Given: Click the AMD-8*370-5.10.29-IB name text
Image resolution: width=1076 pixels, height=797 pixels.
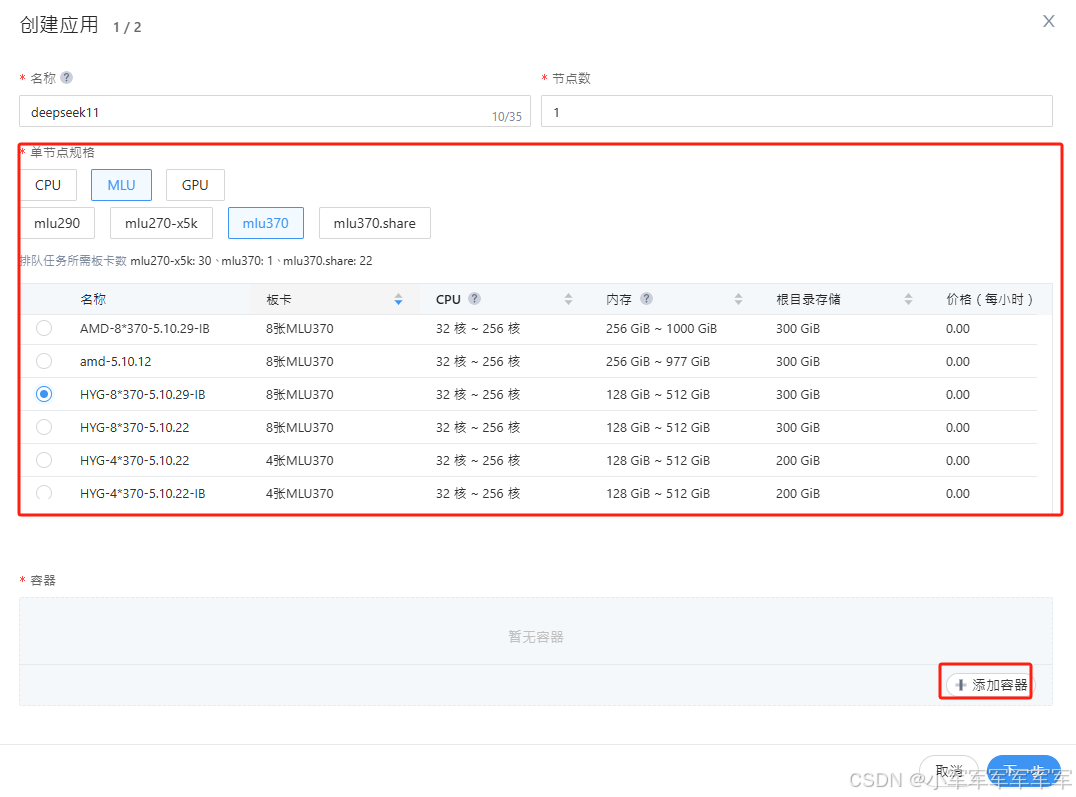Looking at the screenshot, I should point(145,329).
